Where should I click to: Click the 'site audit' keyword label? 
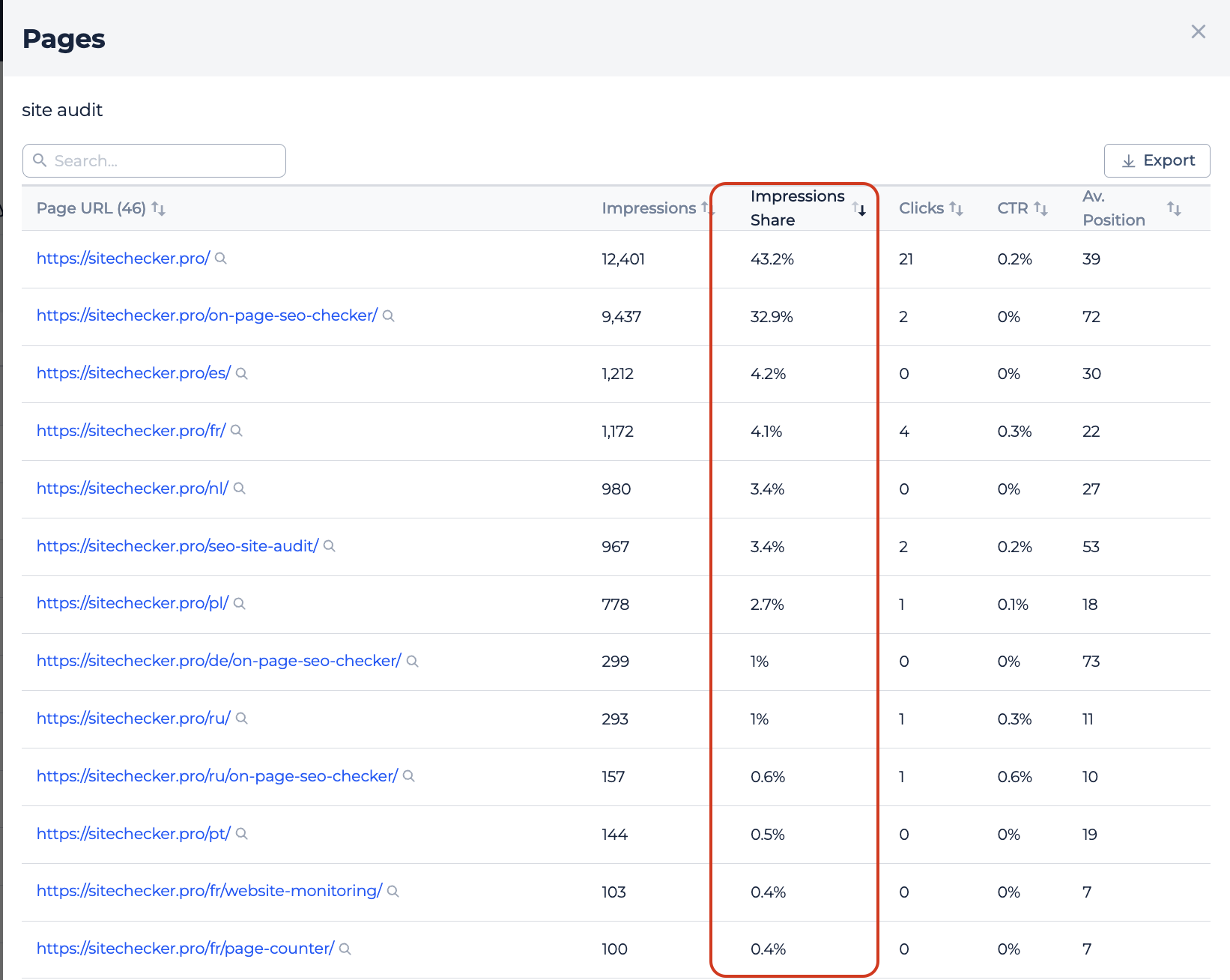[62, 110]
